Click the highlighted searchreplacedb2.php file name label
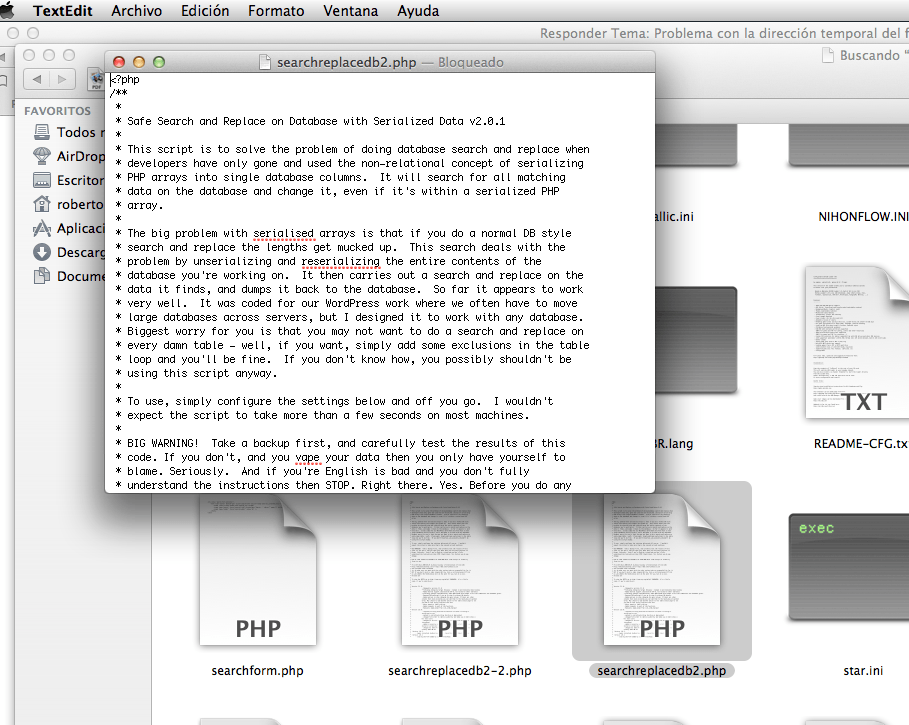The image size is (909, 725). click(x=661, y=671)
